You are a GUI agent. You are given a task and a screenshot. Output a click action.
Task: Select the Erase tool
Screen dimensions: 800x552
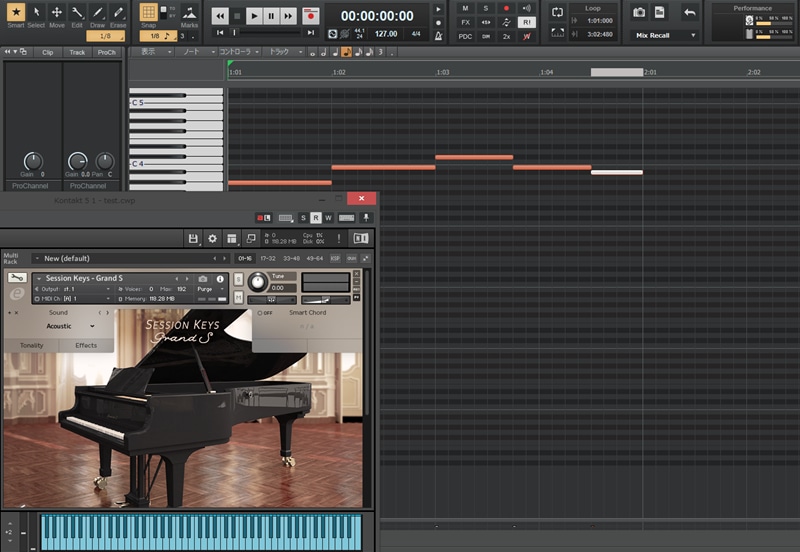click(x=118, y=12)
